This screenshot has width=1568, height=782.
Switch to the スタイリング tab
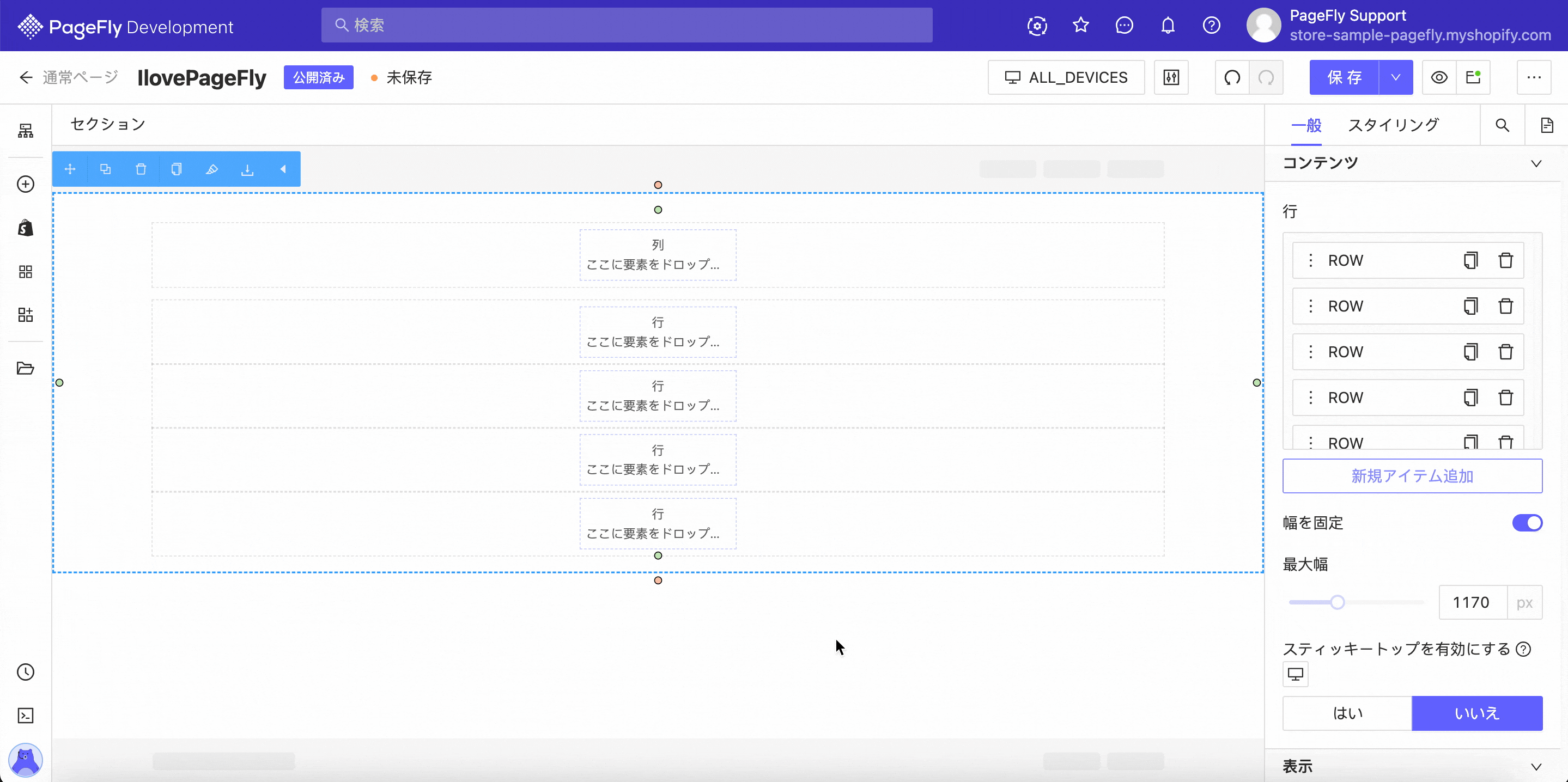tap(1393, 125)
